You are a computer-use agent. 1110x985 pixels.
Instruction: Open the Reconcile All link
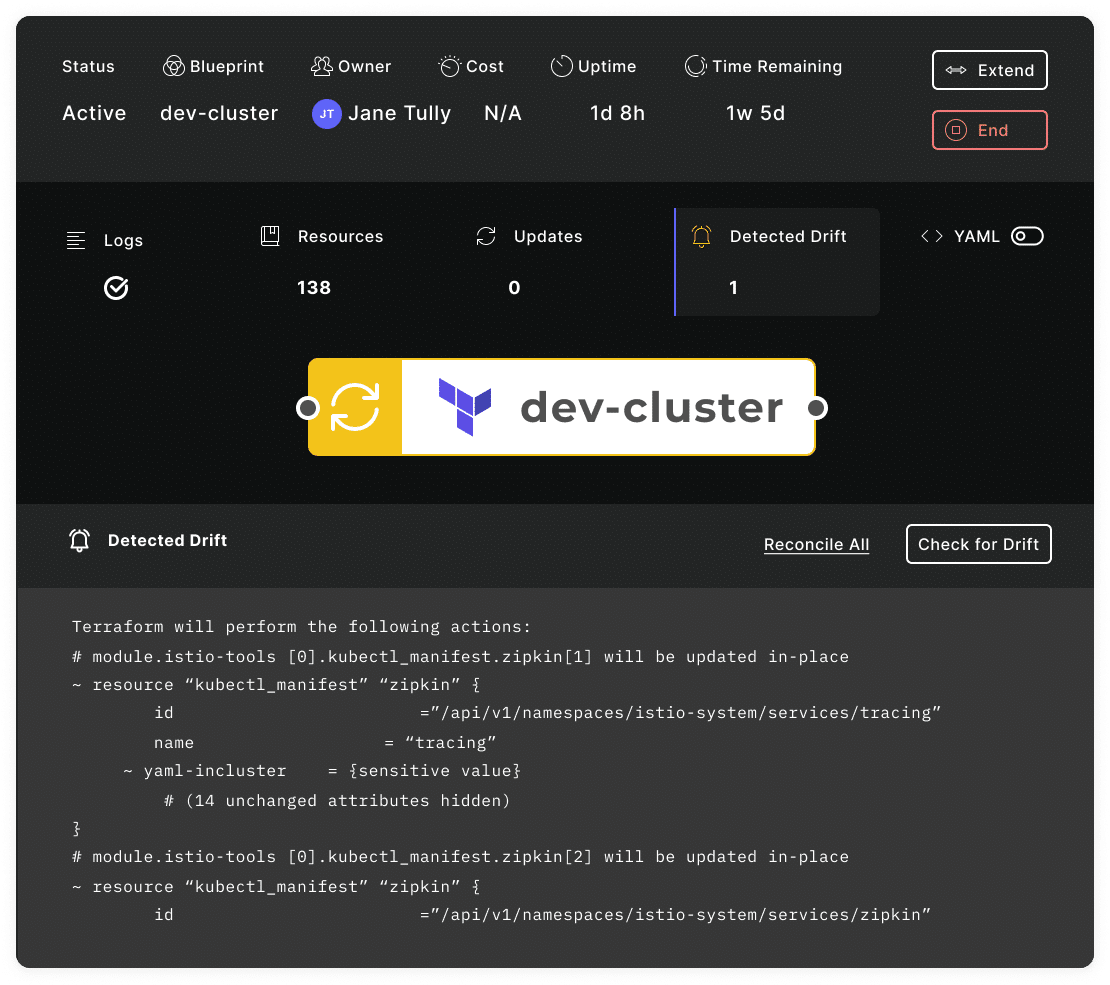pos(816,545)
